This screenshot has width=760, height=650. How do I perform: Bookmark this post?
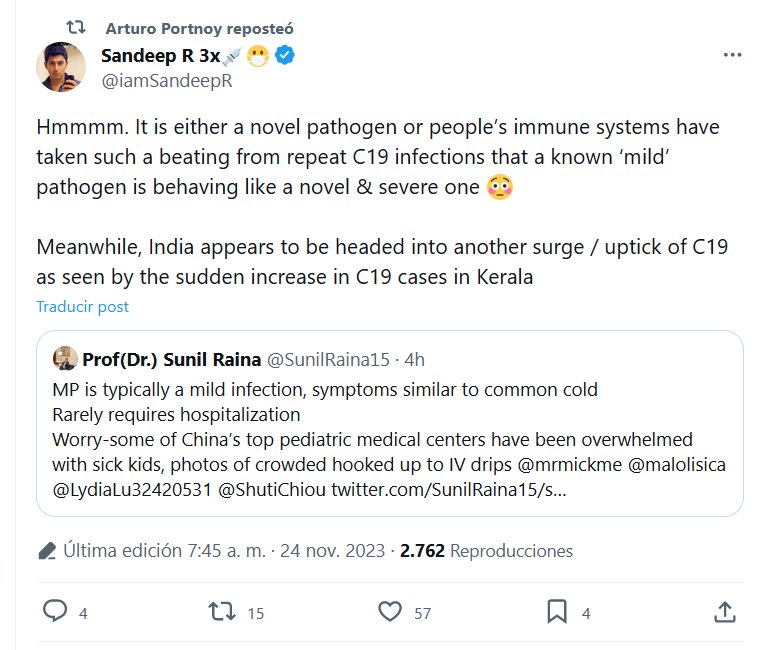coord(557,610)
